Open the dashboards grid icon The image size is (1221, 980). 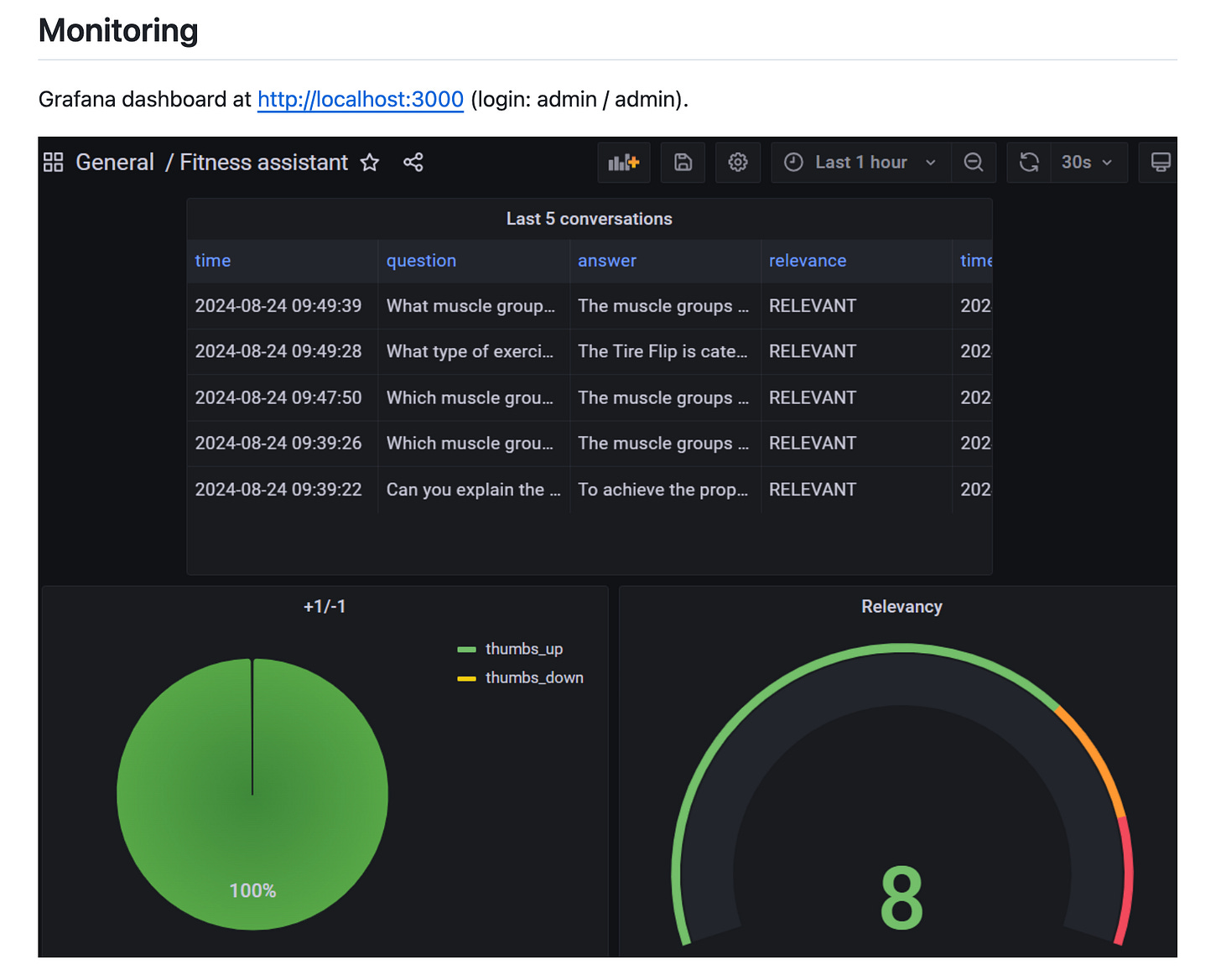pyautogui.click(x=54, y=162)
